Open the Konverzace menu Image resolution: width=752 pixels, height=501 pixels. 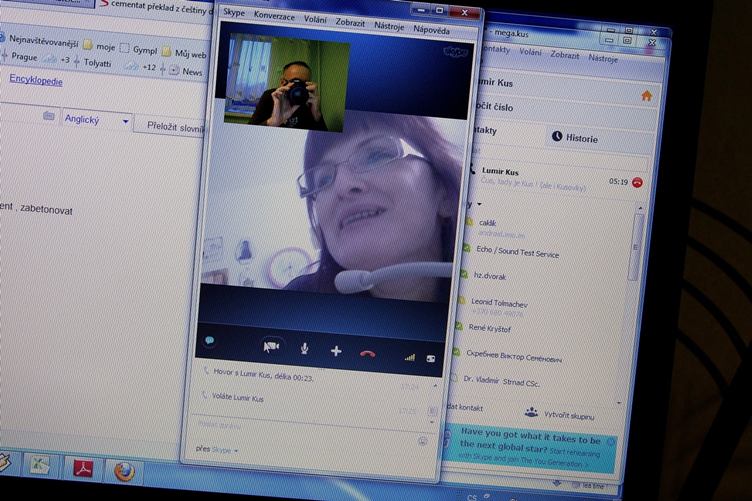point(274,15)
